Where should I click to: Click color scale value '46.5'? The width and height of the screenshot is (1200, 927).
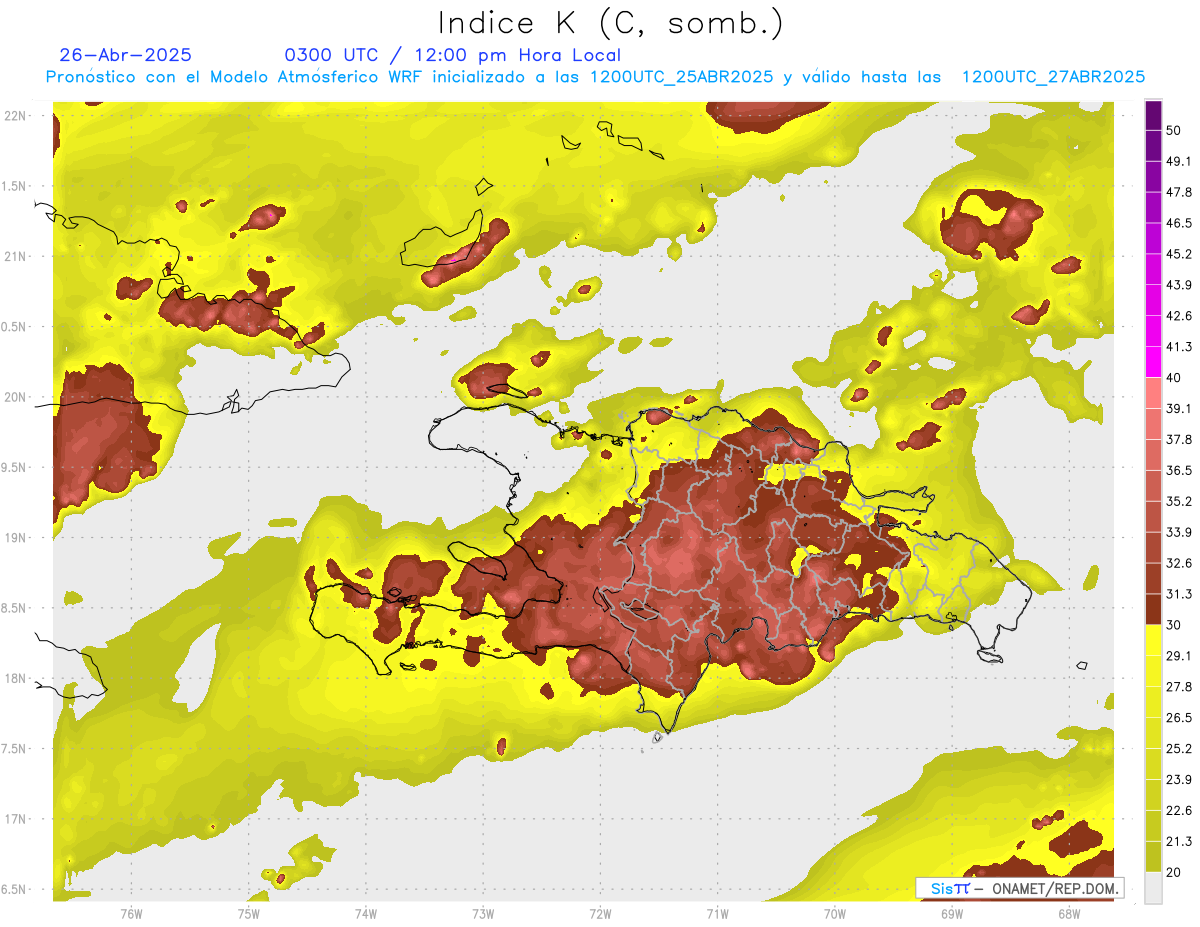click(1179, 223)
